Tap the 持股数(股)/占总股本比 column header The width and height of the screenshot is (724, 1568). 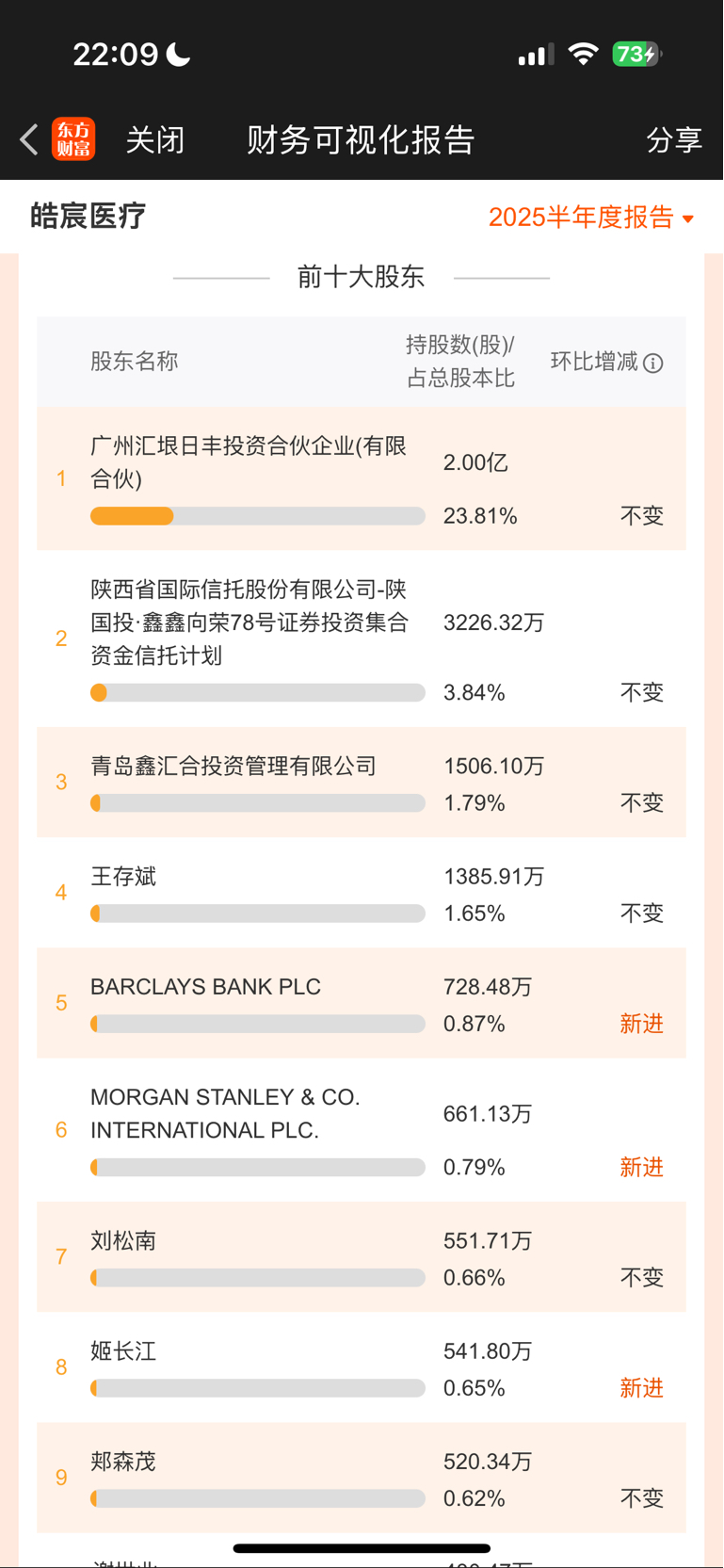click(460, 362)
